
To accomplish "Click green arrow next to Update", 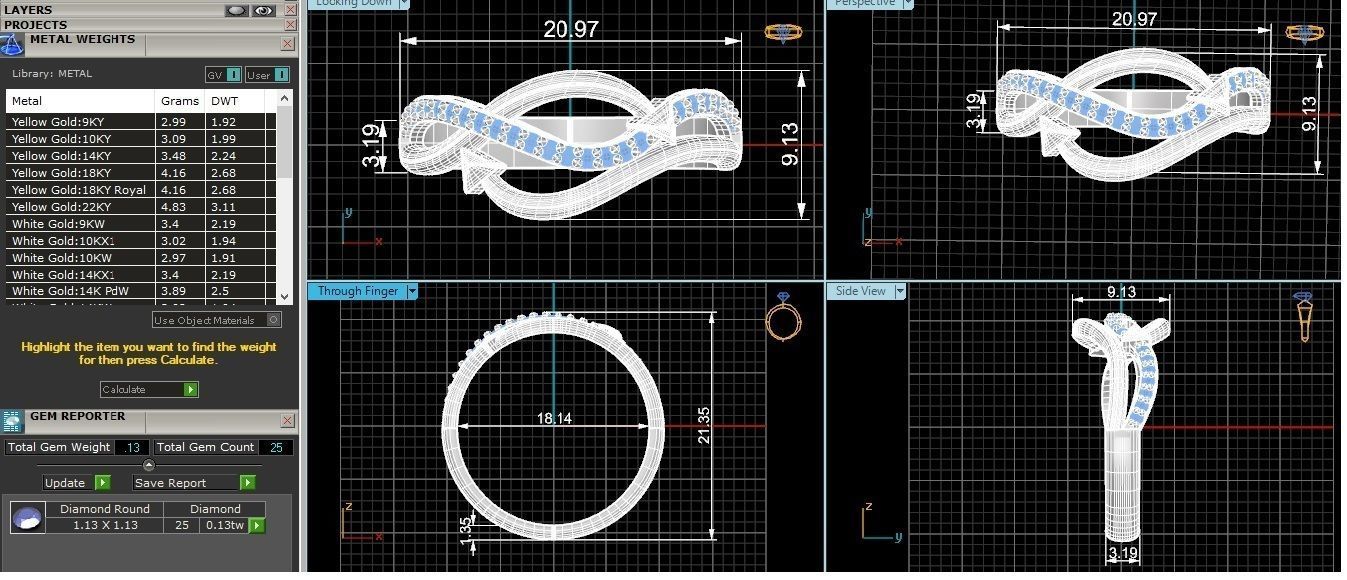I will (x=103, y=483).
